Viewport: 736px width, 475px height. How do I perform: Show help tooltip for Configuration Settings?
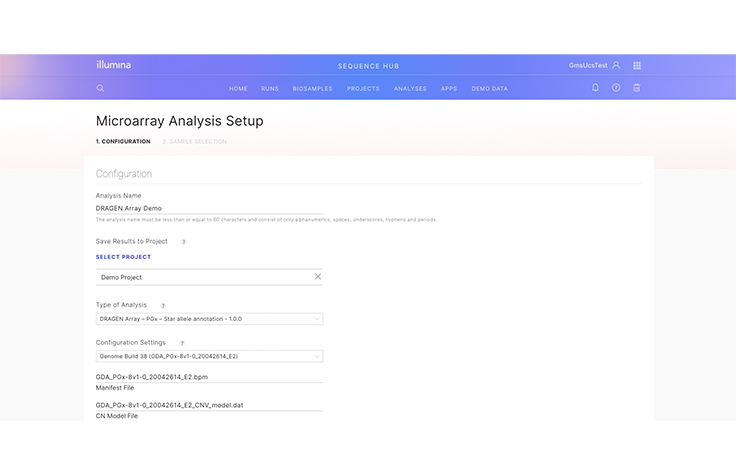pos(182,342)
